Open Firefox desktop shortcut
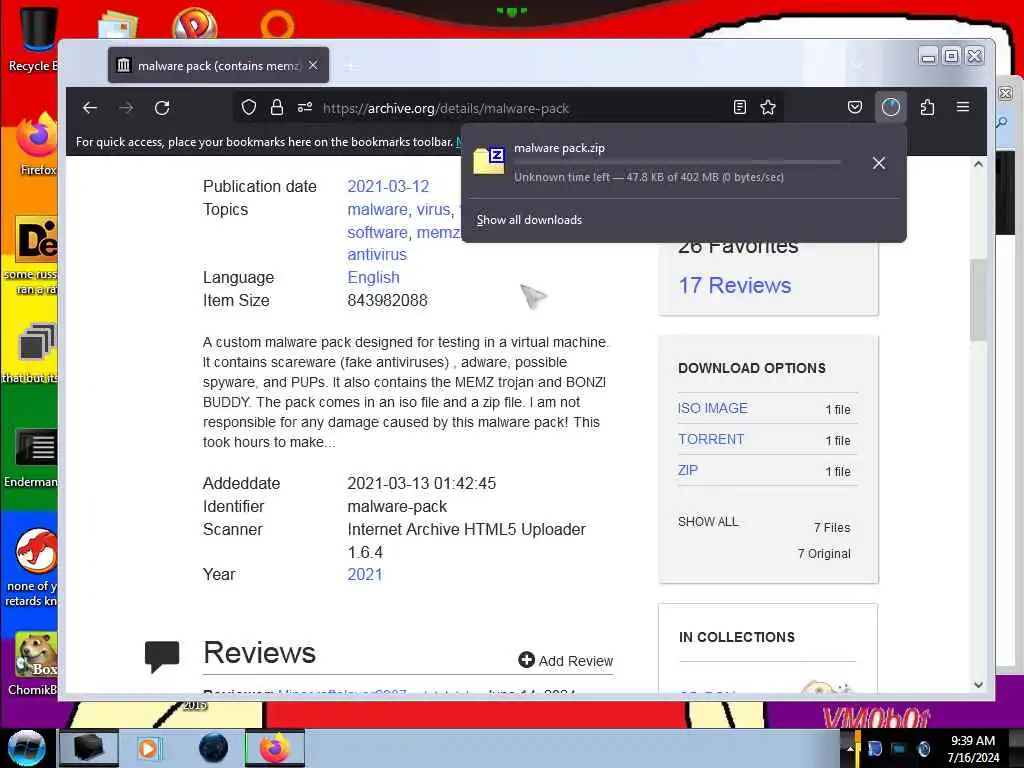1024x768 pixels. (36, 145)
